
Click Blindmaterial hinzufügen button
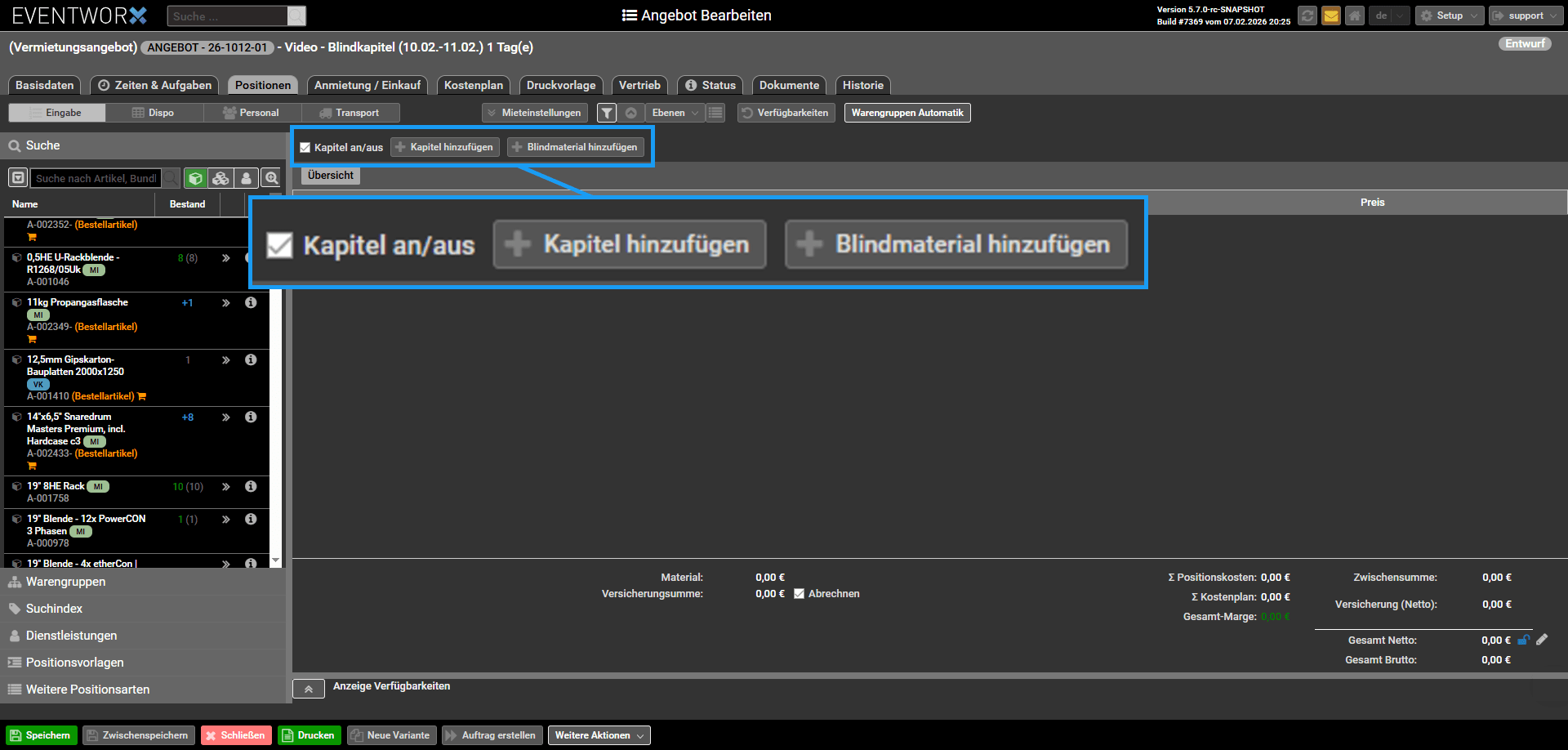point(575,147)
